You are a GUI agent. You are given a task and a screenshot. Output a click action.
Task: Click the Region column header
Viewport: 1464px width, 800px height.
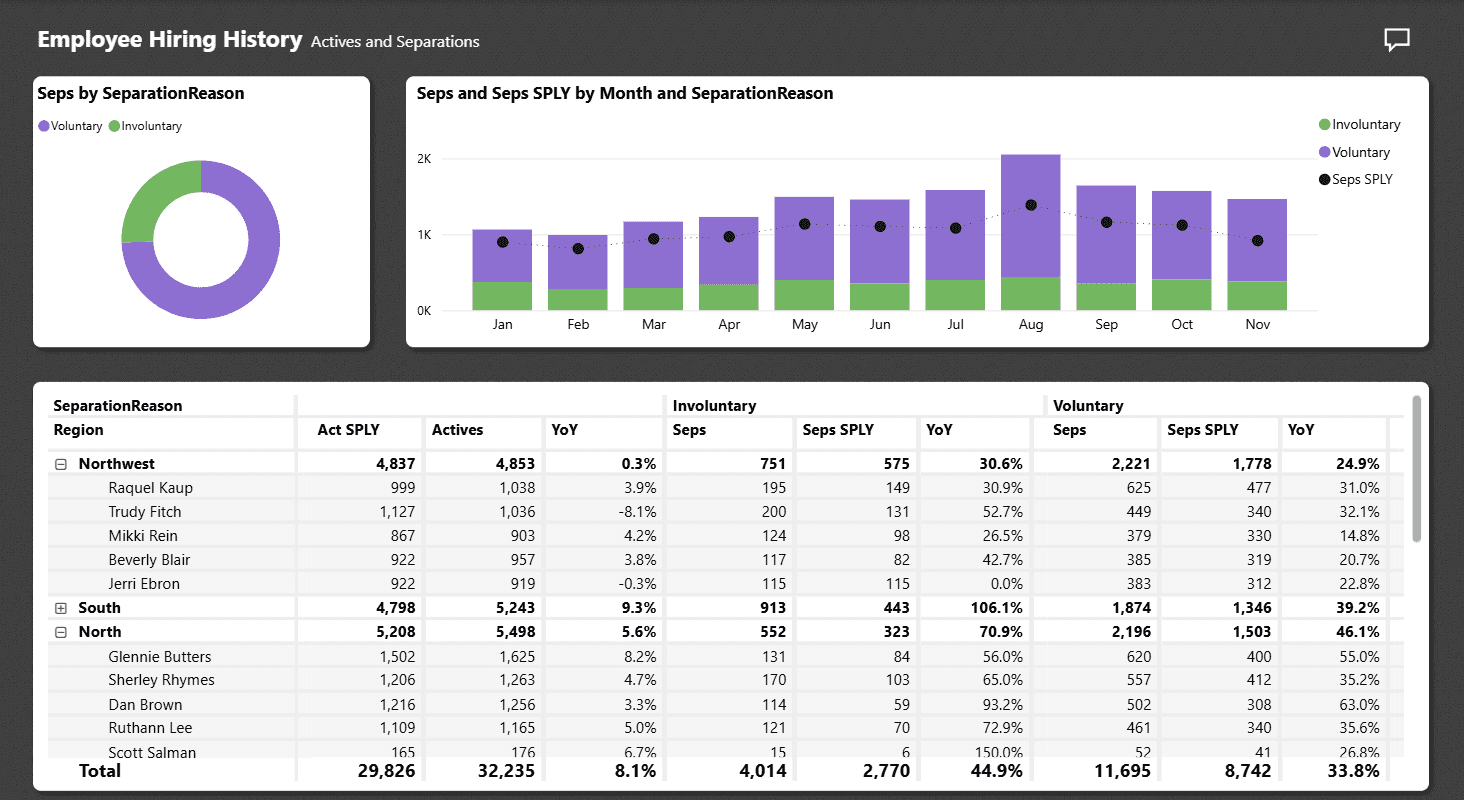pyautogui.click(x=78, y=430)
